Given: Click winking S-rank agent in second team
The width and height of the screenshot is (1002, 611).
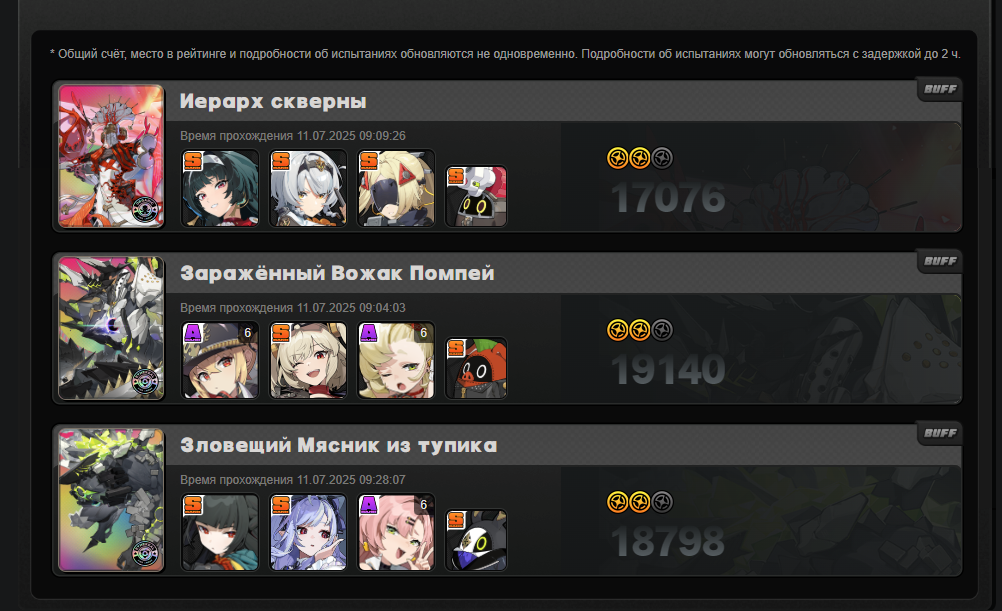Looking at the screenshot, I should point(308,360).
